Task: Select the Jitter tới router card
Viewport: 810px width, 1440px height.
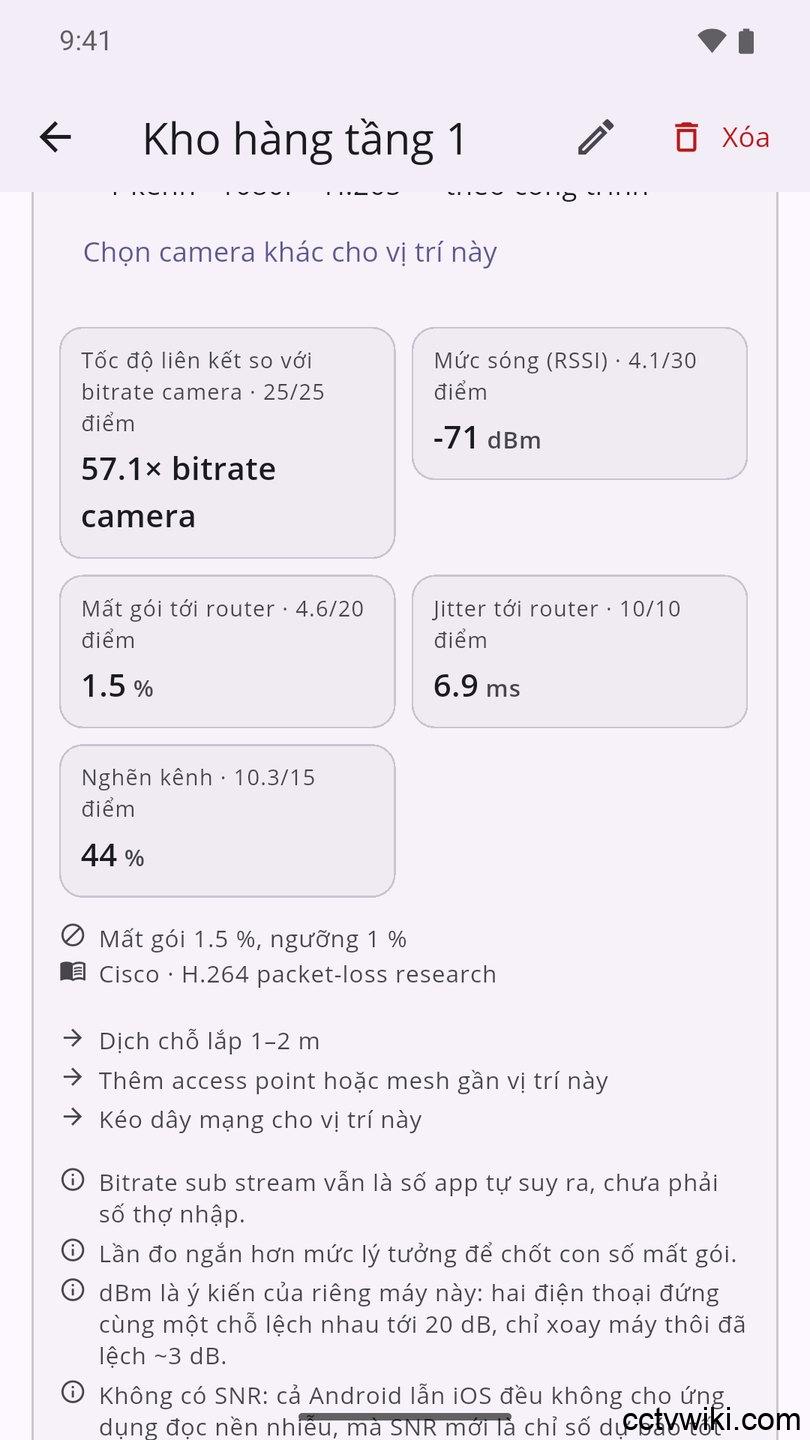Action: click(x=580, y=651)
